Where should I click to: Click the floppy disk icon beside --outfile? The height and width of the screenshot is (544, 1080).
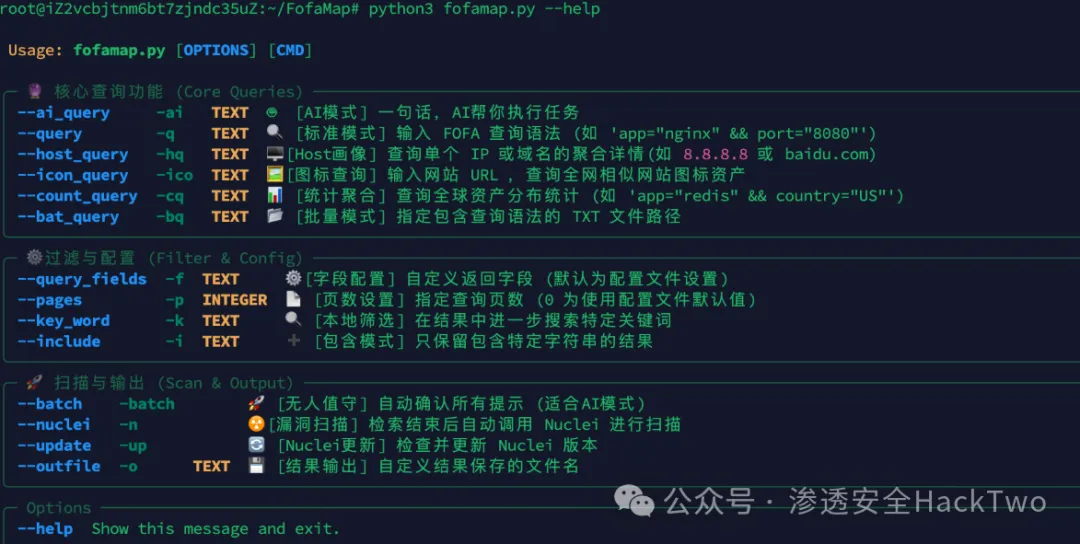pyautogui.click(x=257, y=466)
